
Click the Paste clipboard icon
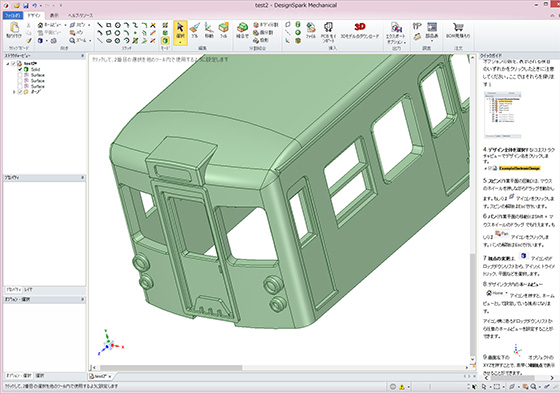[14, 30]
